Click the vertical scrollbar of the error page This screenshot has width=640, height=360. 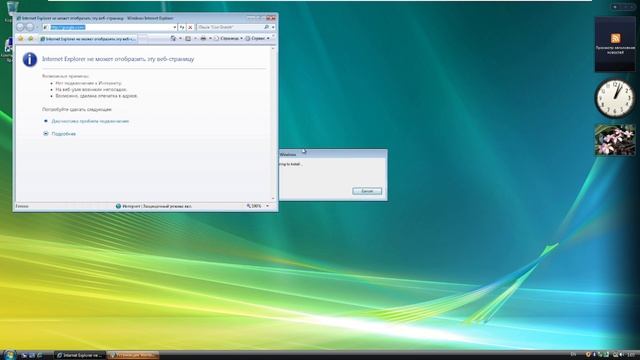273,124
